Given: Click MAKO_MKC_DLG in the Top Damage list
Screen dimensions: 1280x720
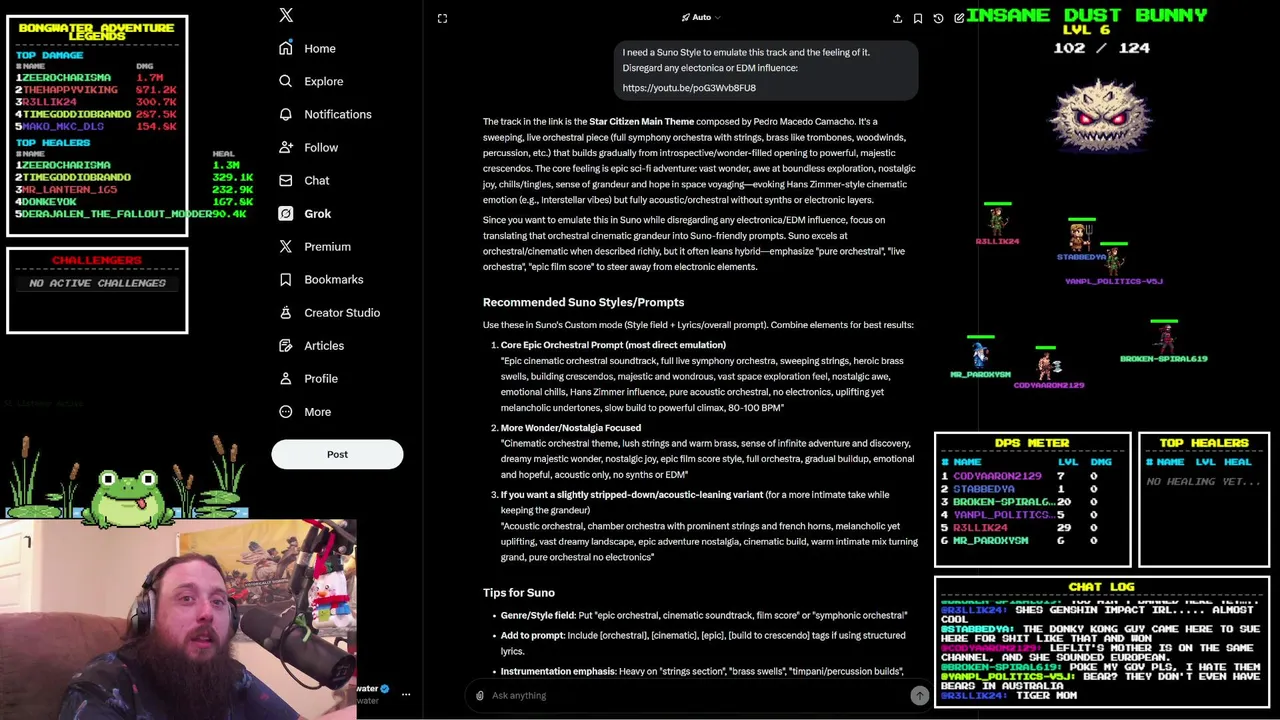Looking at the screenshot, I should (63, 127).
